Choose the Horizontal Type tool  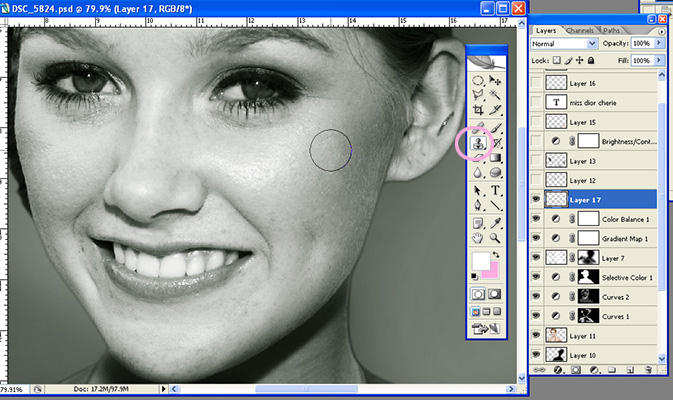pyautogui.click(x=497, y=189)
